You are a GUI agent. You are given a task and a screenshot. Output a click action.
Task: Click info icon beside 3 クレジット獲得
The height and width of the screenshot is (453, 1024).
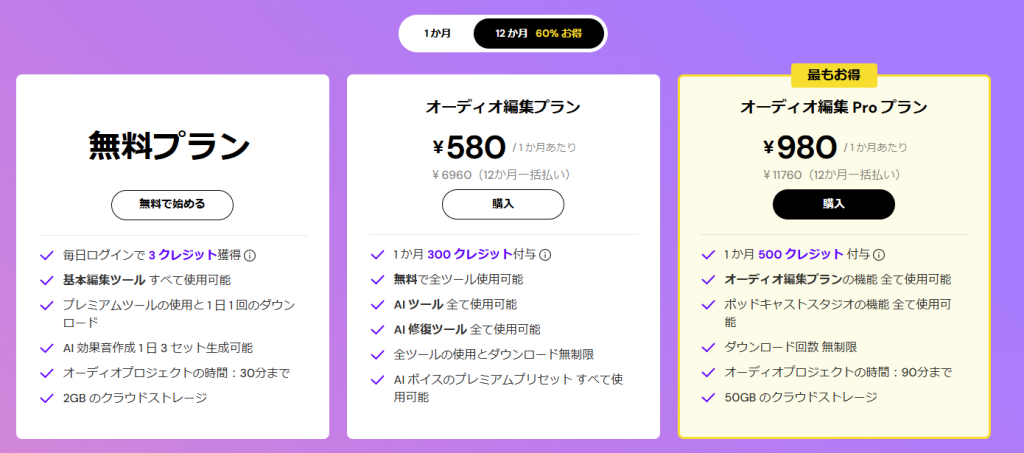click(251, 255)
